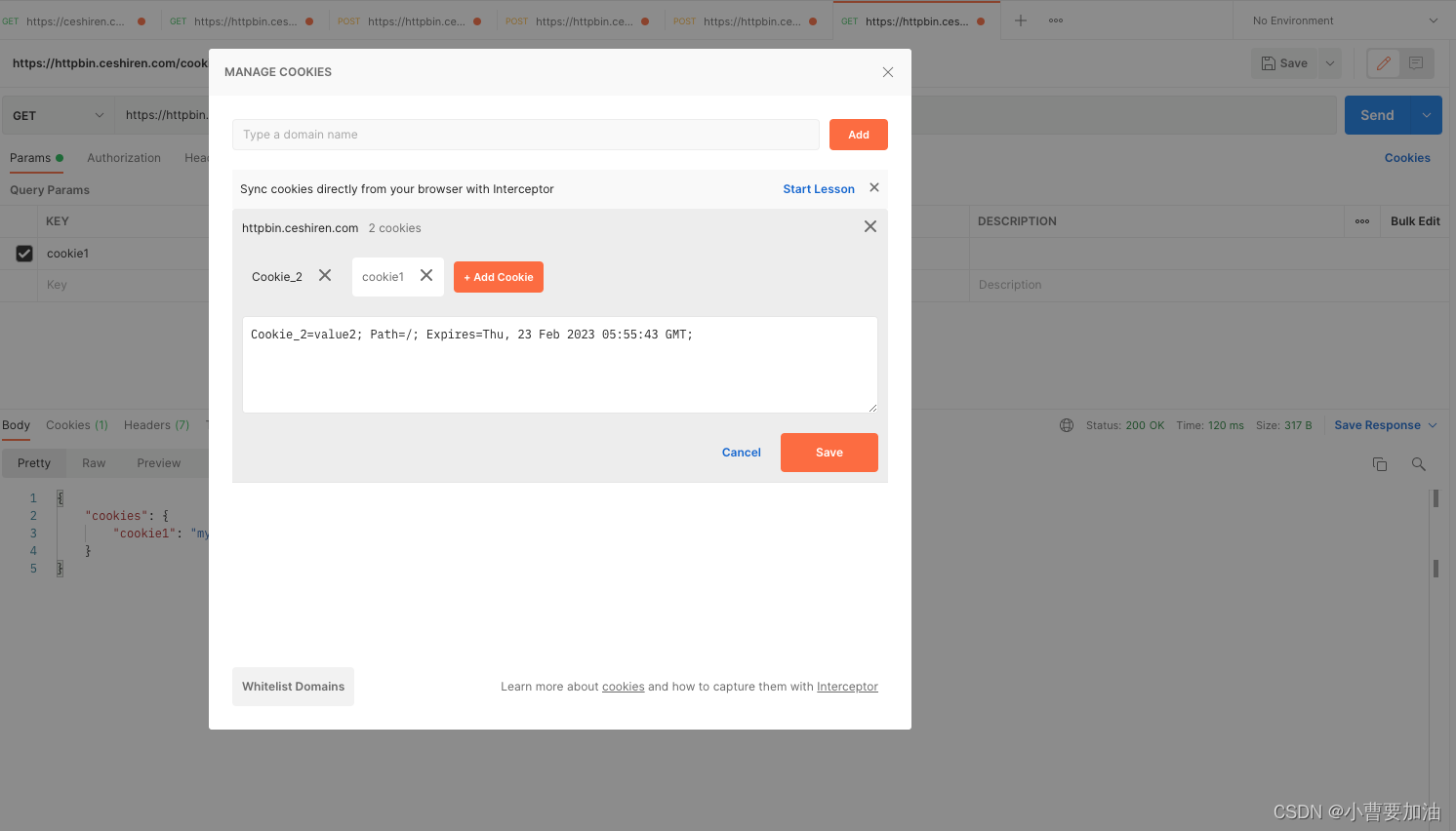This screenshot has height=831, width=1456.
Task: Click the Start Lesson link
Action: click(819, 189)
